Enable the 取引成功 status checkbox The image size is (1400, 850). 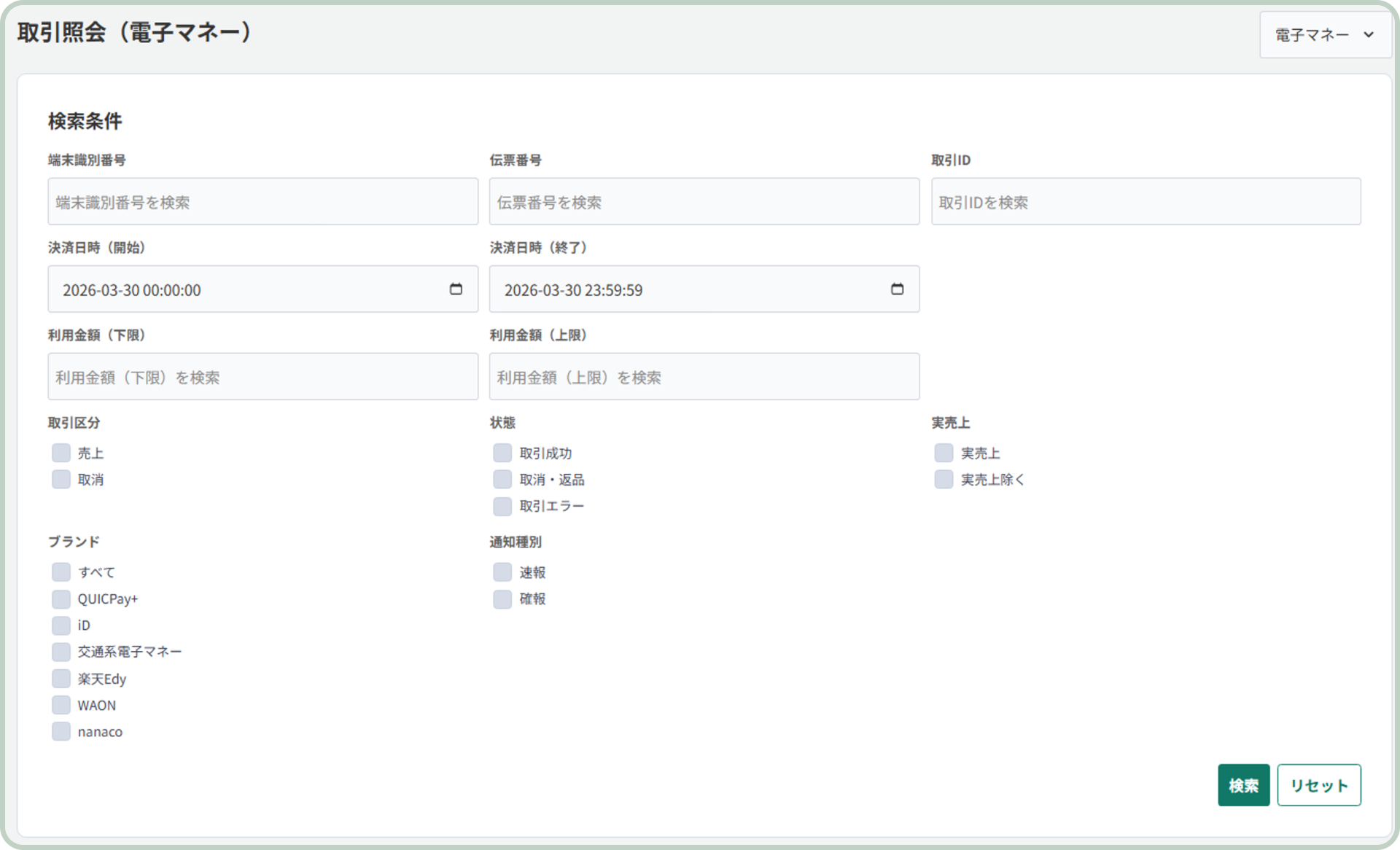502,453
